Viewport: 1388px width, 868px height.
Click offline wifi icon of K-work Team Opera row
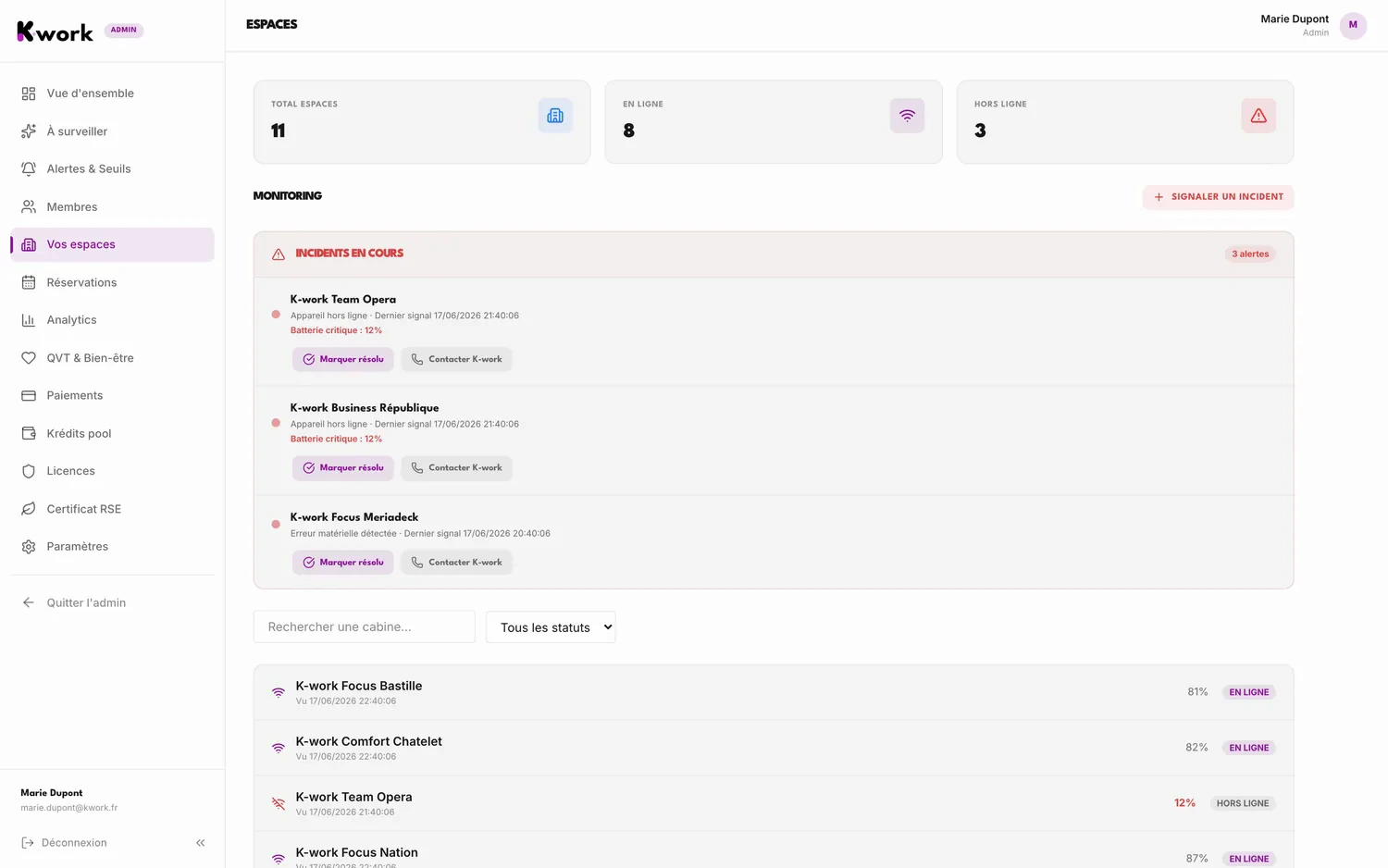click(x=279, y=803)
